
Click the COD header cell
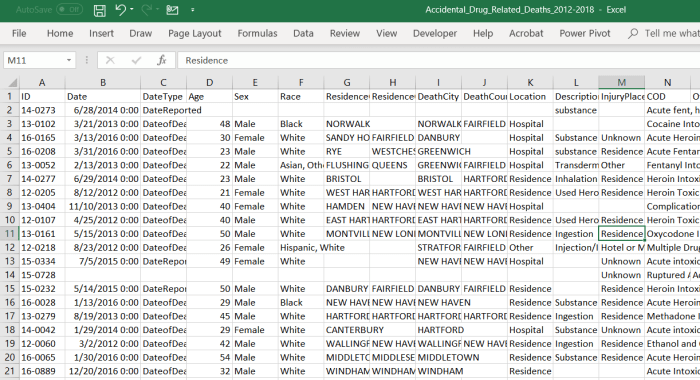pyautogui.click(x=667, y=96)
